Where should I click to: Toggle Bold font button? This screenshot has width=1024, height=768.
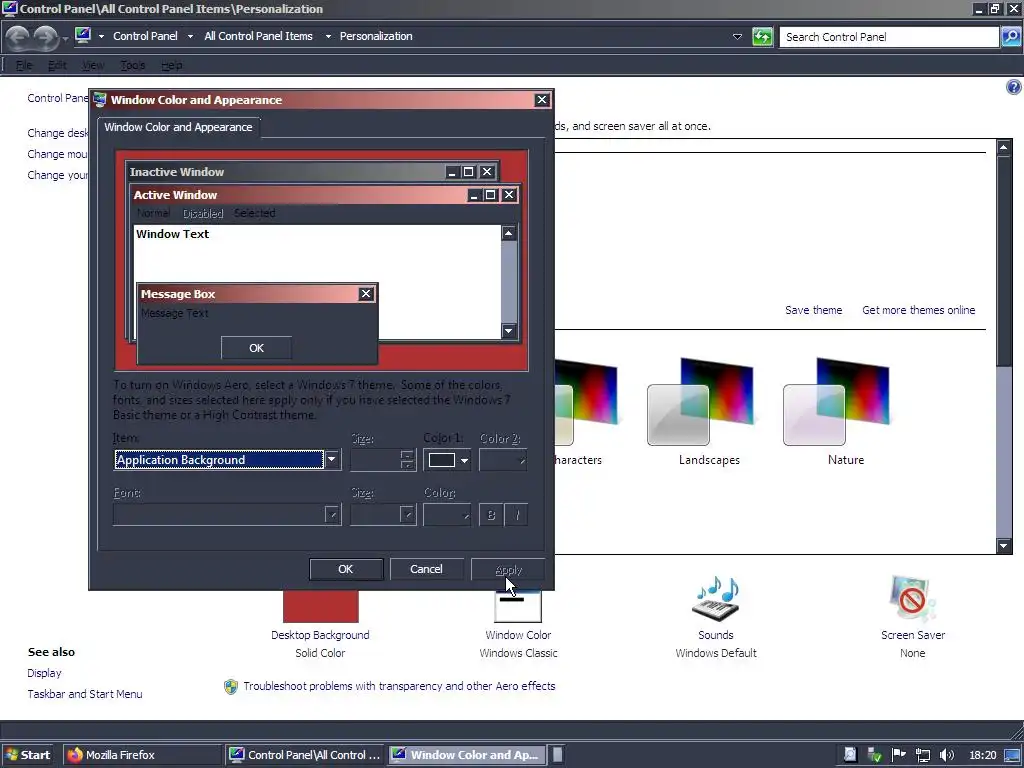(x=490, y=515)
